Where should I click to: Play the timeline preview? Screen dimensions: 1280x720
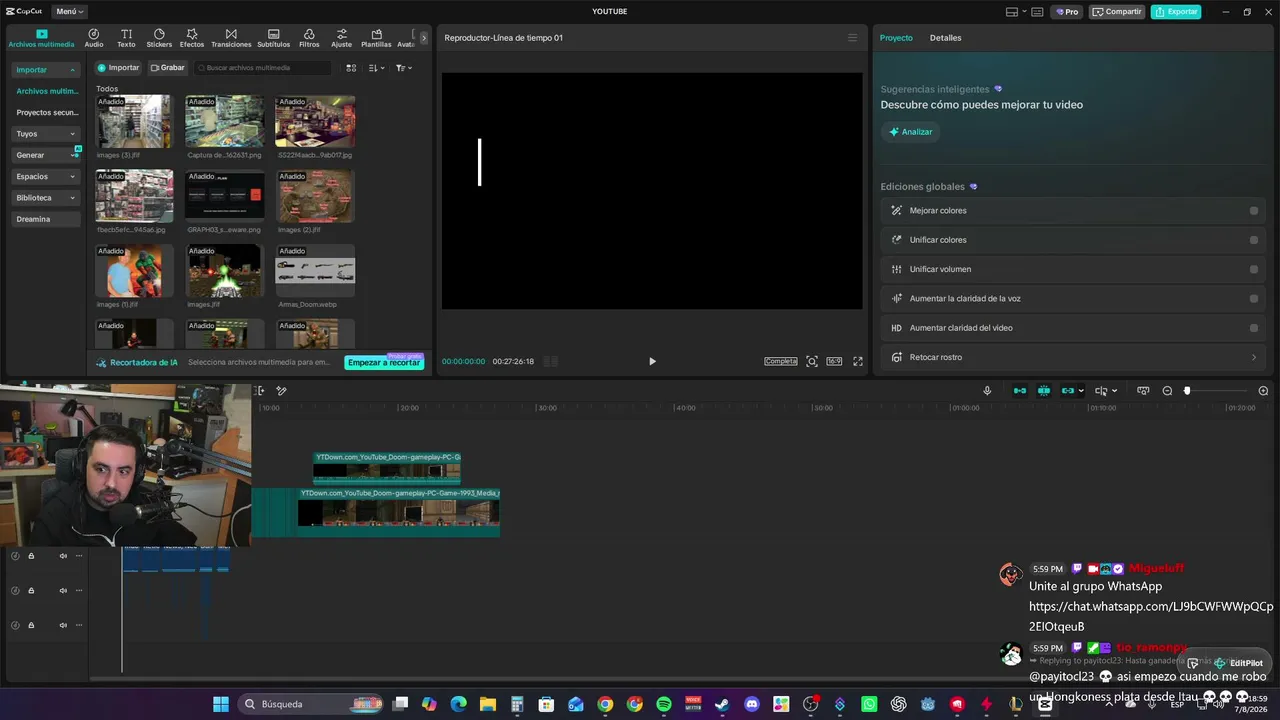652,361
